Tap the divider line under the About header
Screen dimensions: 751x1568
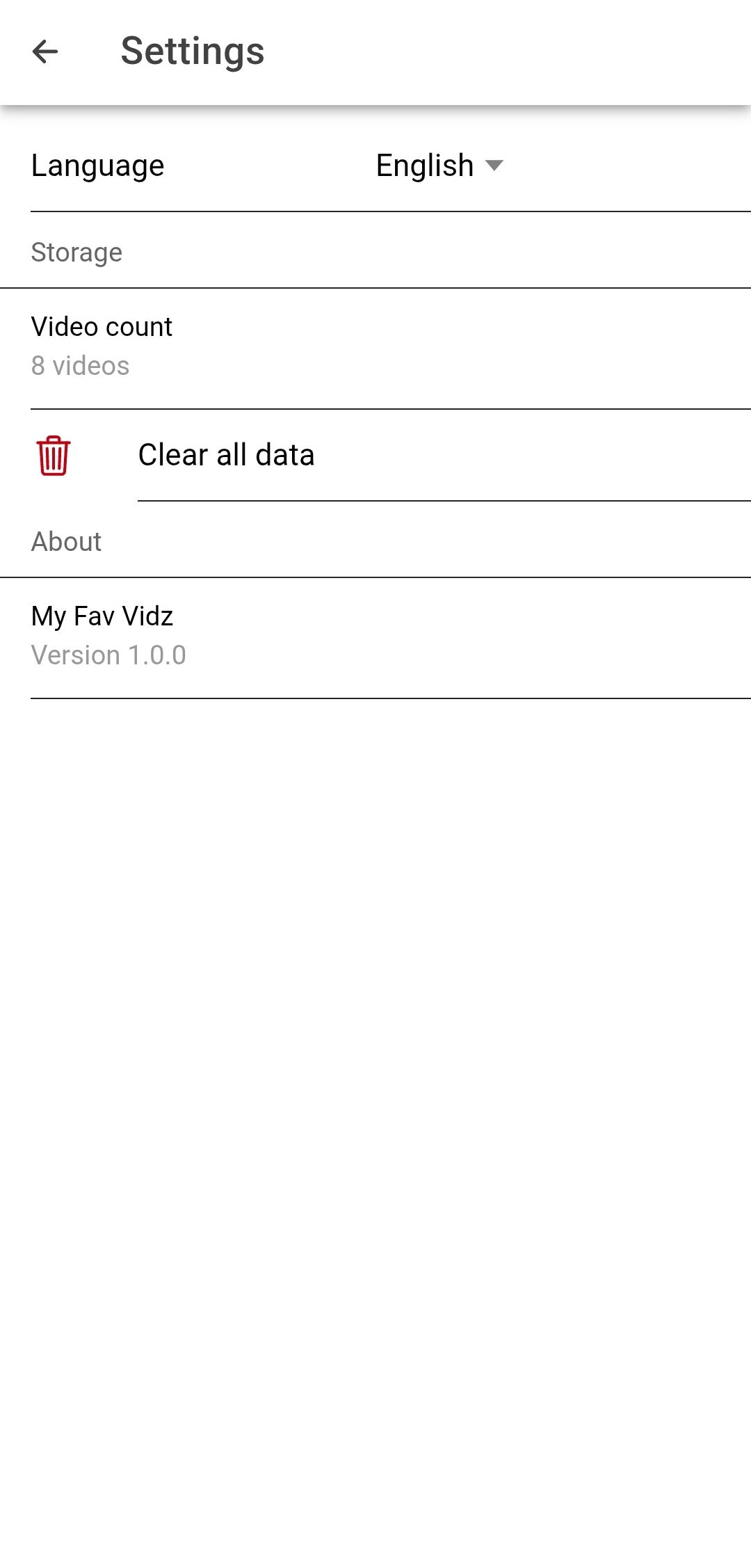pos(375,577)
